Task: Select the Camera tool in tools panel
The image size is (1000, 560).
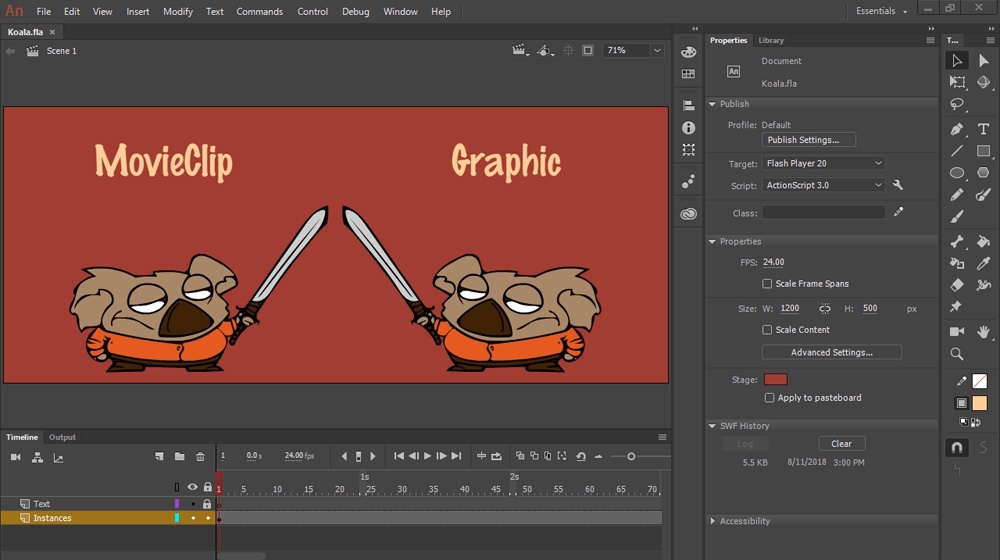Action: tap(957, 332)
